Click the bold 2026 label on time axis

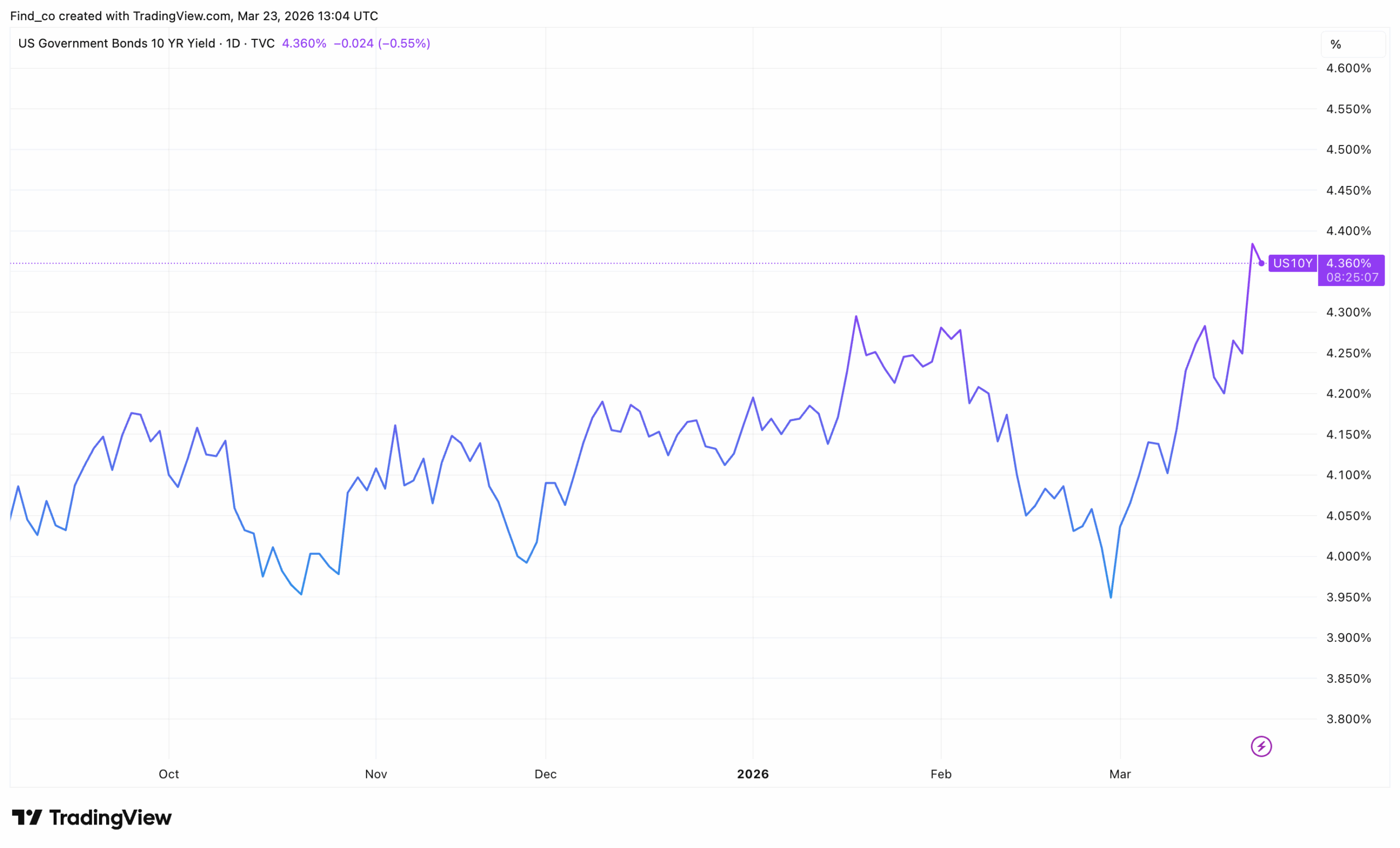pyautogui.click(x=753, y=774)
